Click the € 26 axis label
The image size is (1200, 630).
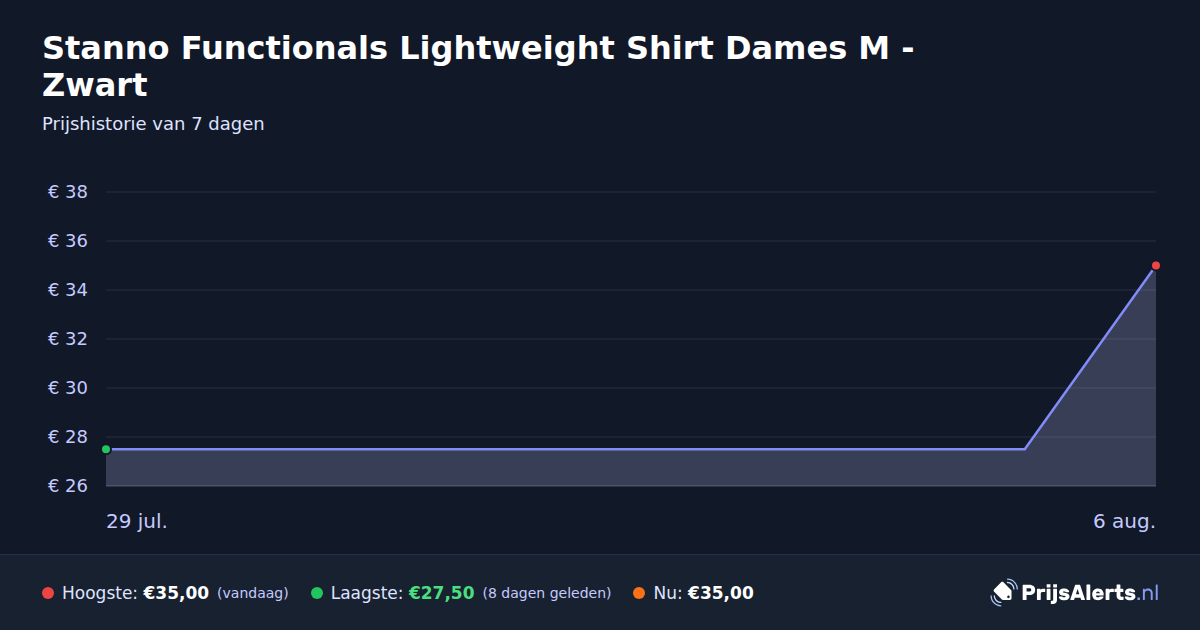(x=68, y=486)
